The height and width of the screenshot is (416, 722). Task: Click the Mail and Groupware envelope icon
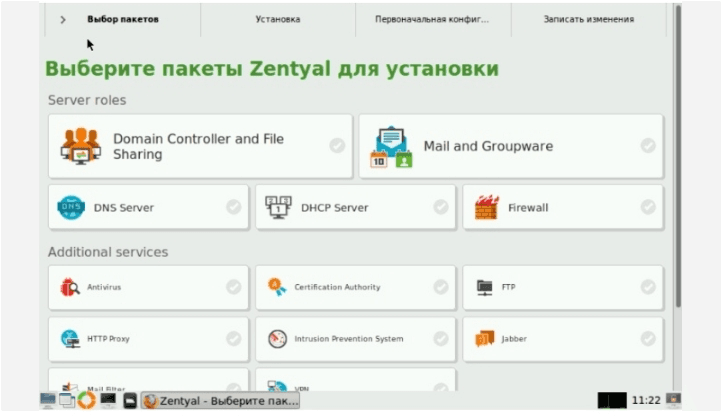pyautogui.click(x=391, y=146)
